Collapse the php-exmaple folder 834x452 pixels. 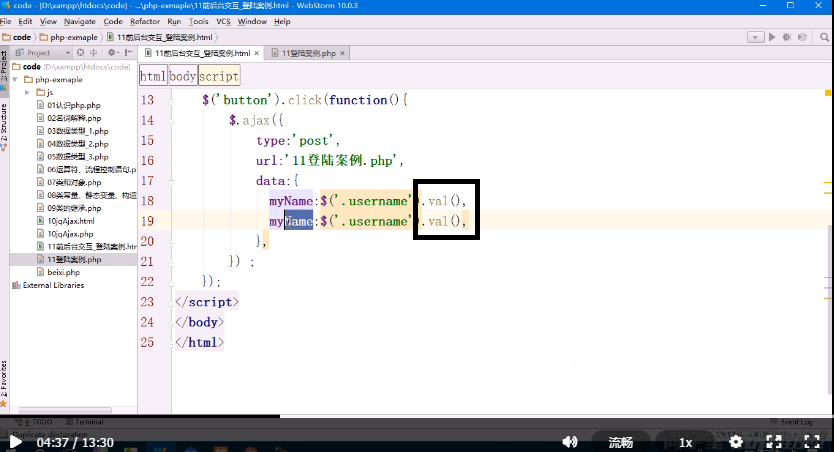coord(15,80)
